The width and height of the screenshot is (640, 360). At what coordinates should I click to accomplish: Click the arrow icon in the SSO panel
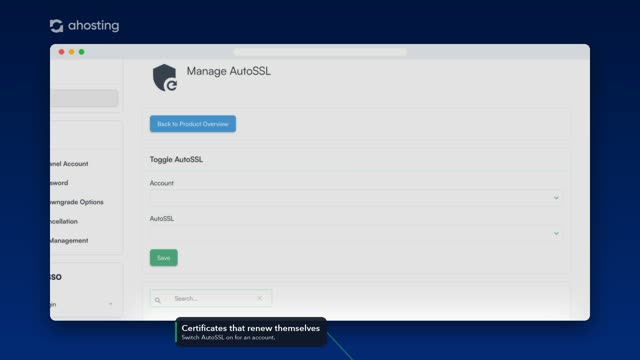(x=110, y=304)
